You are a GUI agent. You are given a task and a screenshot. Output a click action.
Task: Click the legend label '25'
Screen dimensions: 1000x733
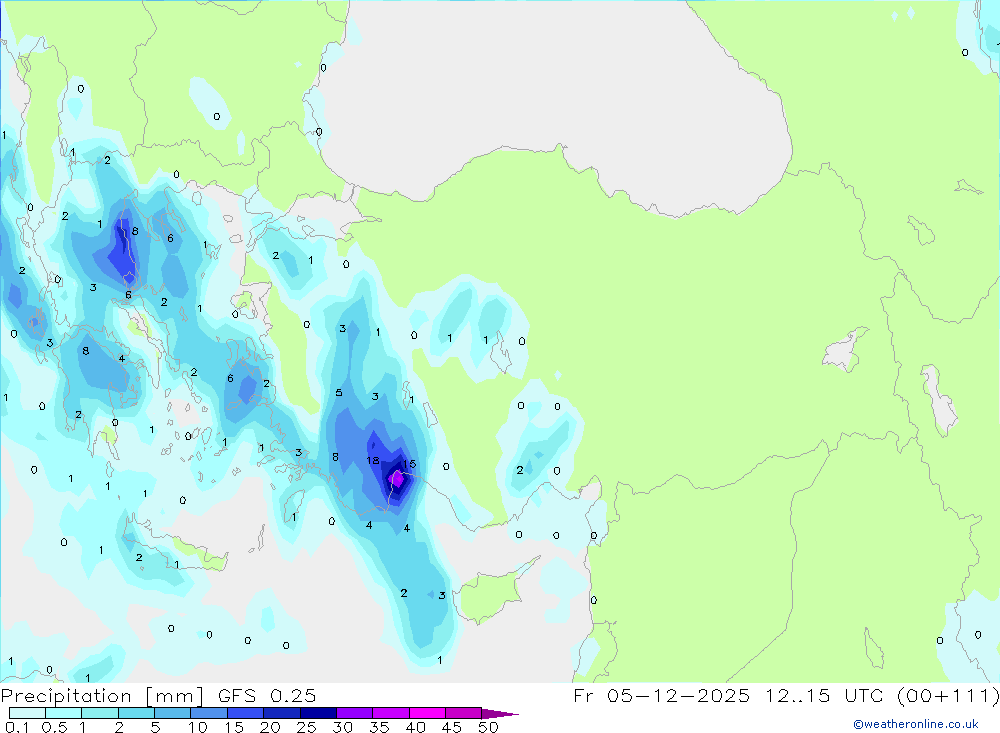click(306, 727)
